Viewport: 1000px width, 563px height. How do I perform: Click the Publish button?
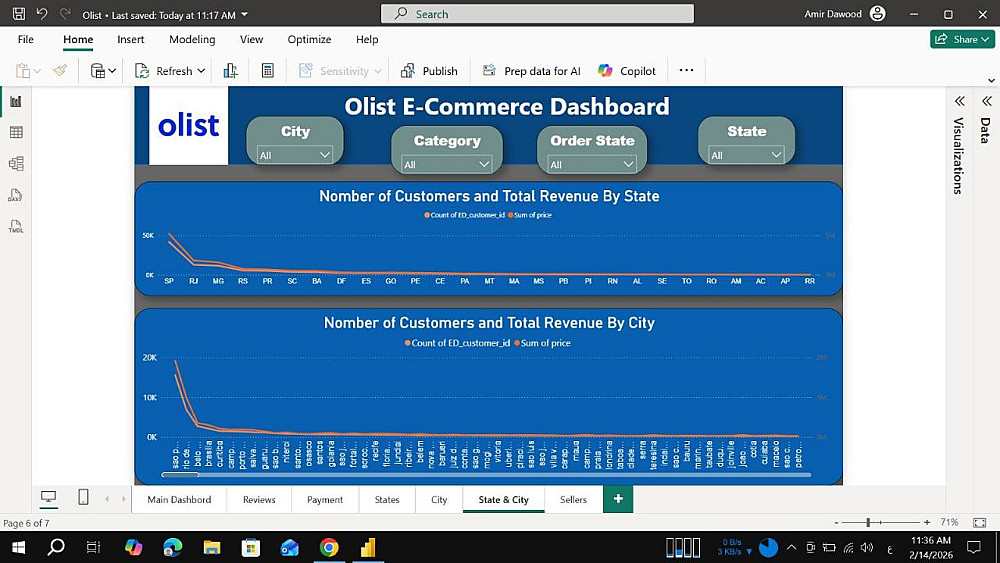[429, 71]
